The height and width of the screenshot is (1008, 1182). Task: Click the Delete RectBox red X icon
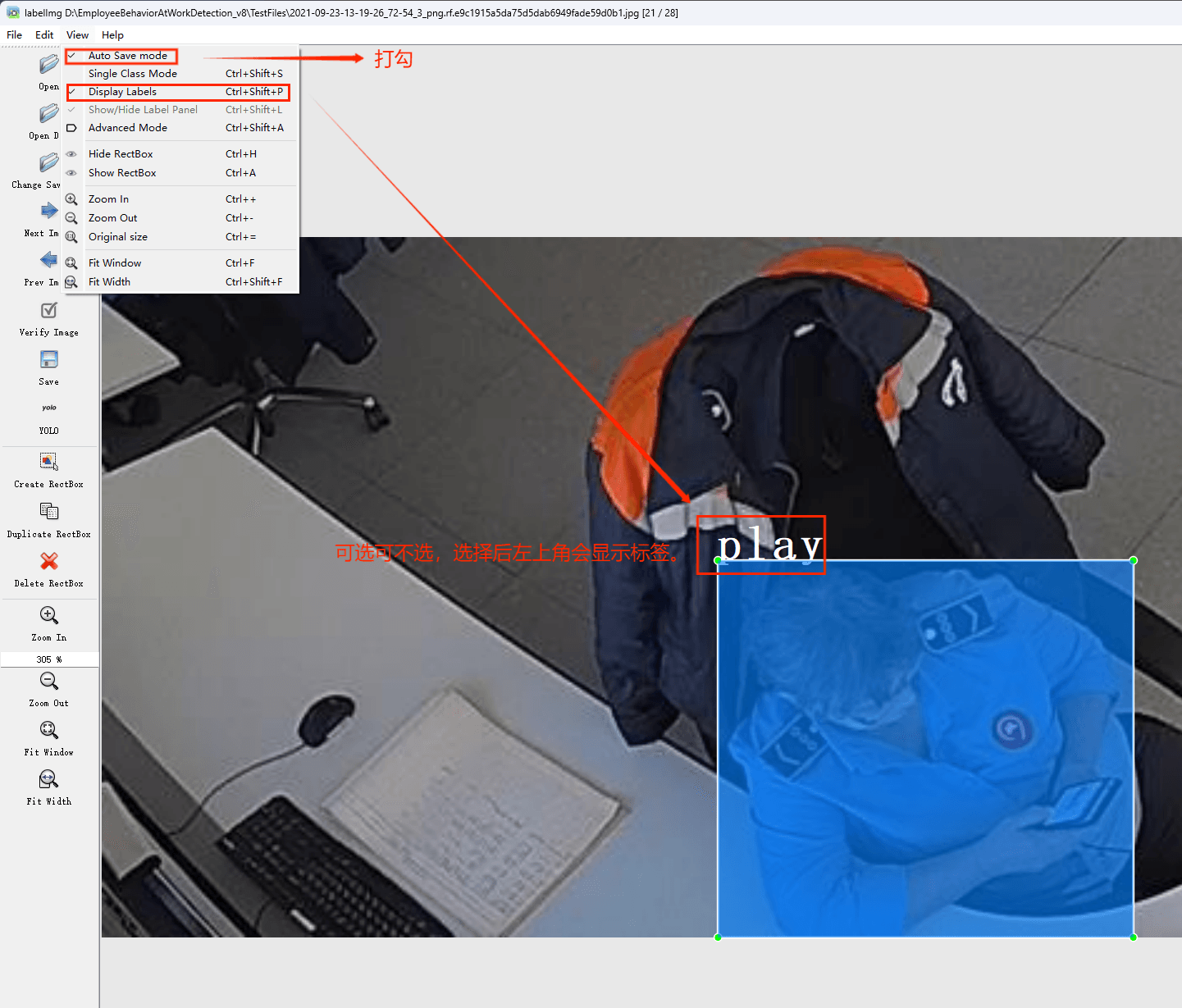[x=49, y=561]
